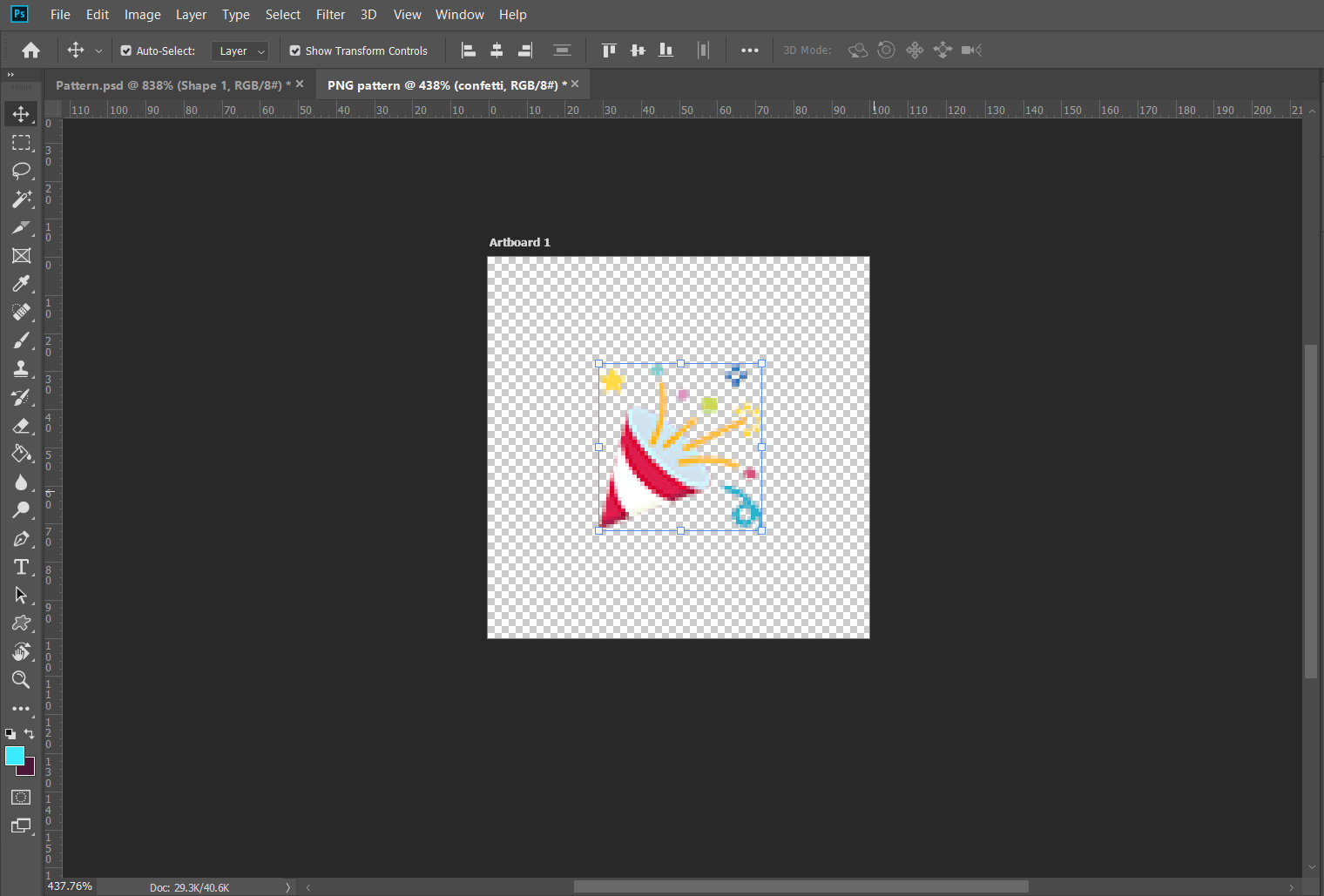
Task: Expand the status bar info arrow
Action: [x=287, y=887]
